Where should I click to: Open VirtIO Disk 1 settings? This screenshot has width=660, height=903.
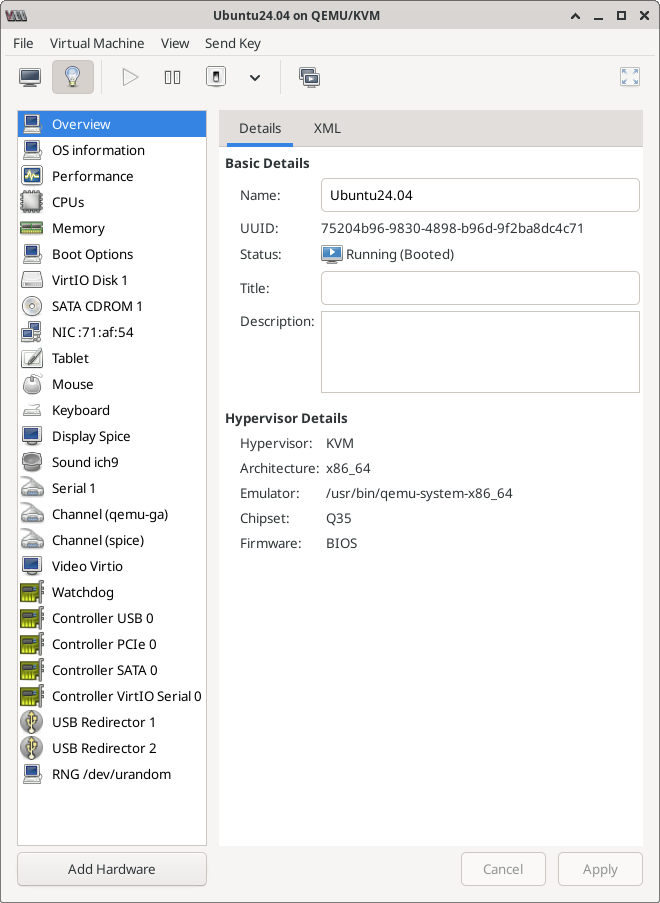tap(89, 280)
